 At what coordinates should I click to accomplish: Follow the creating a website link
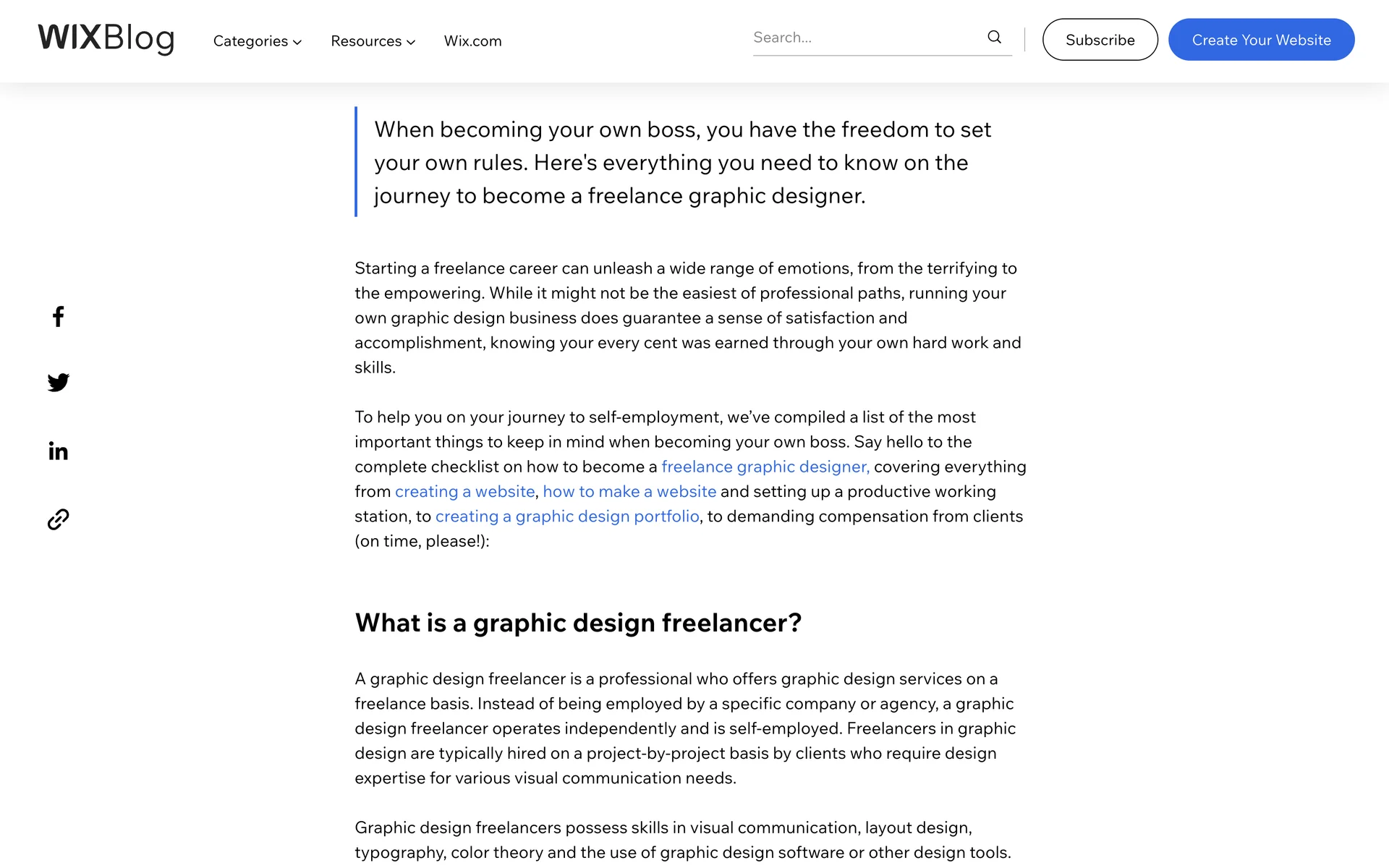[464, 491]
